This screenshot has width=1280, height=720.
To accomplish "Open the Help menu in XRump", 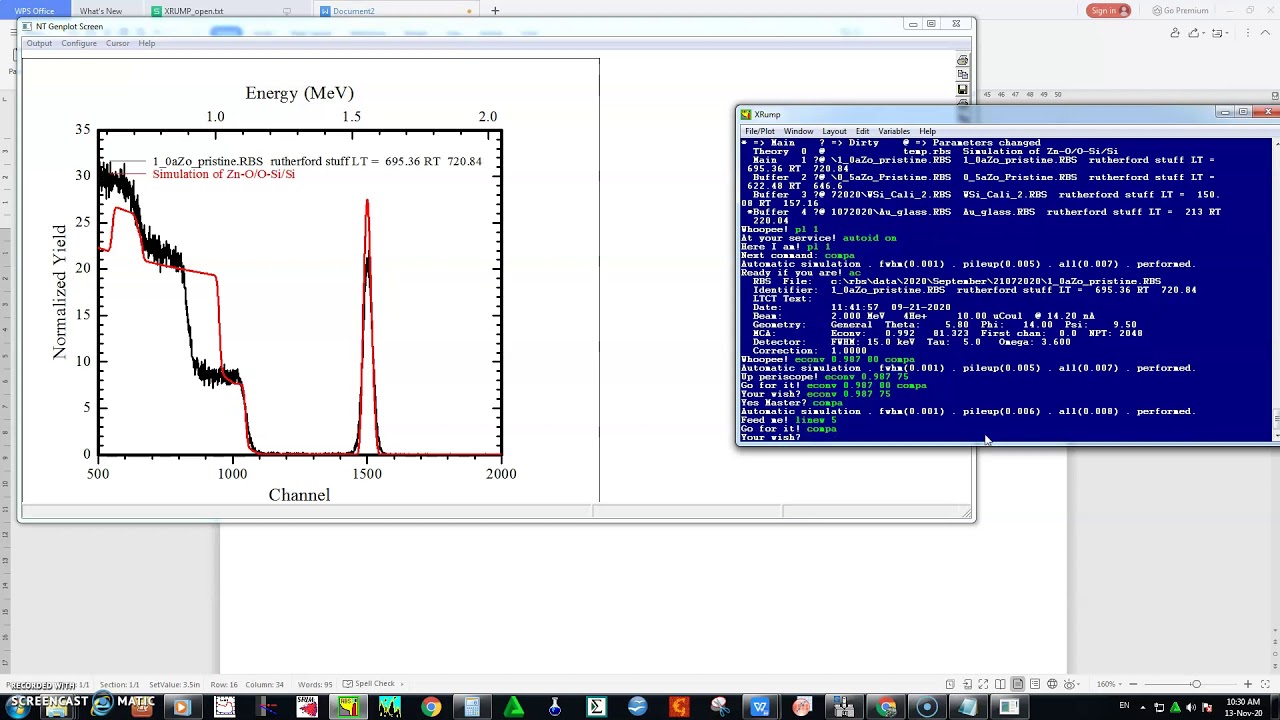I will tap(927, 131).
